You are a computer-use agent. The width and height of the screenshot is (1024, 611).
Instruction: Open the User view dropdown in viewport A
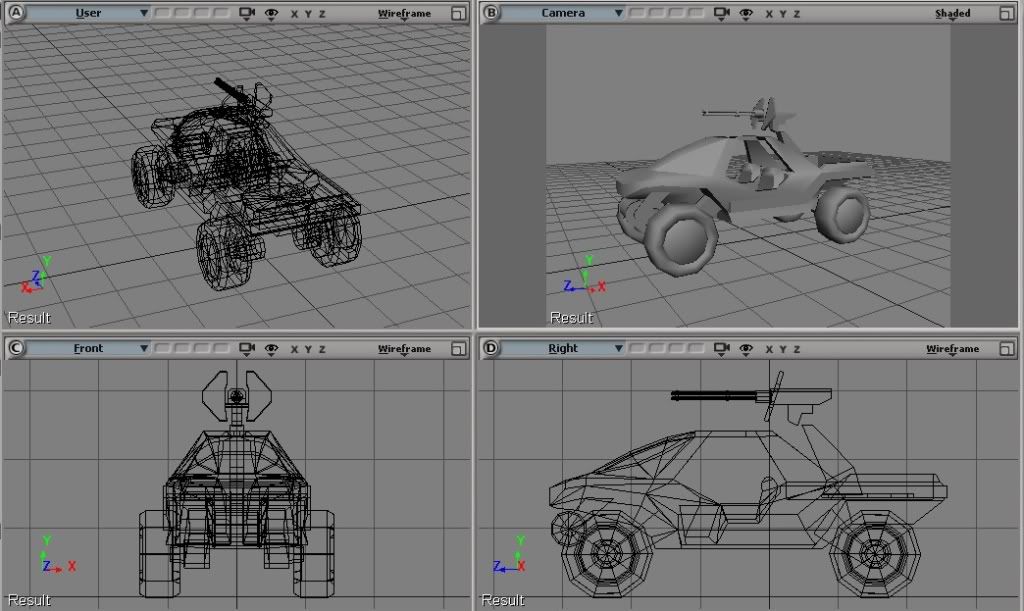(x=89, y=13)
